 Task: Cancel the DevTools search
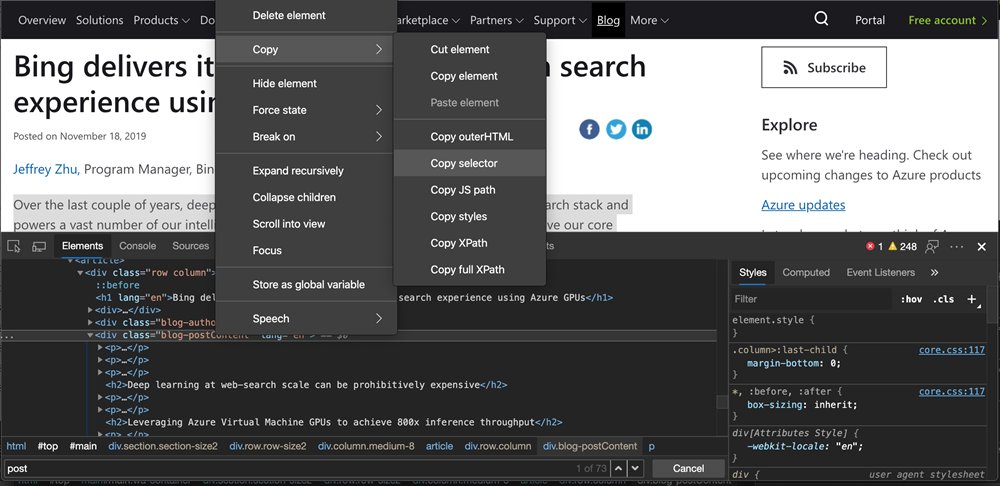tap(689, 469)
